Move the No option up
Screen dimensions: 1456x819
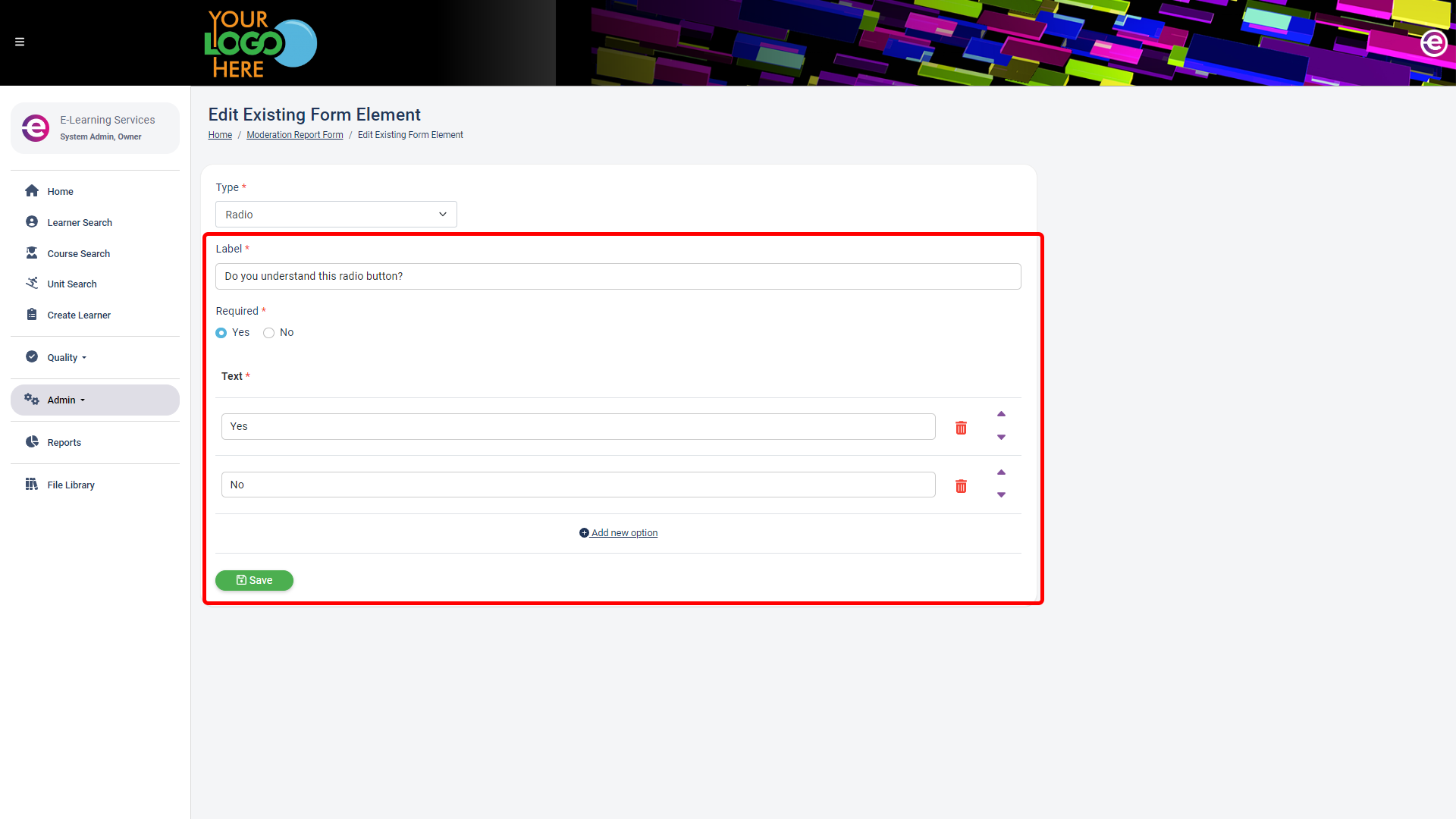(1001, 472)
